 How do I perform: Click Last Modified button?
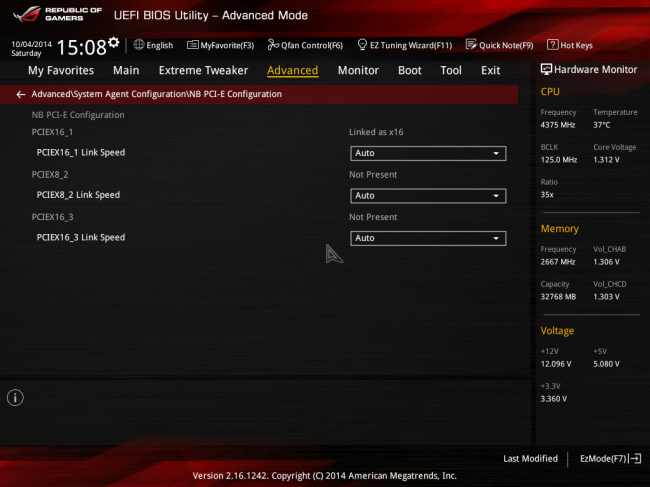[x=530, y=459]
